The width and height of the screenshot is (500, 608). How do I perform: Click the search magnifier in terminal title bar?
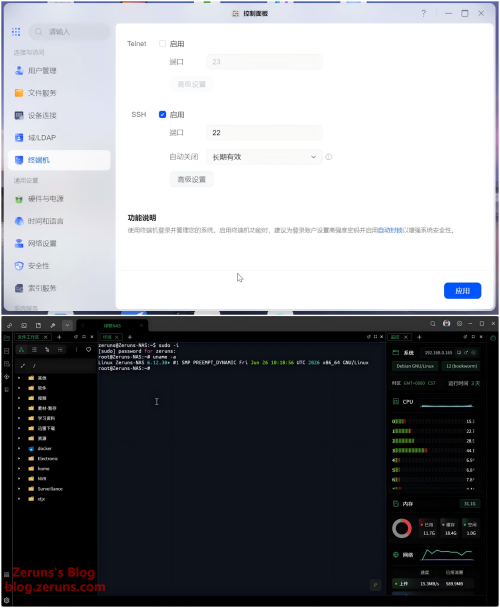(x=433, y=323)
